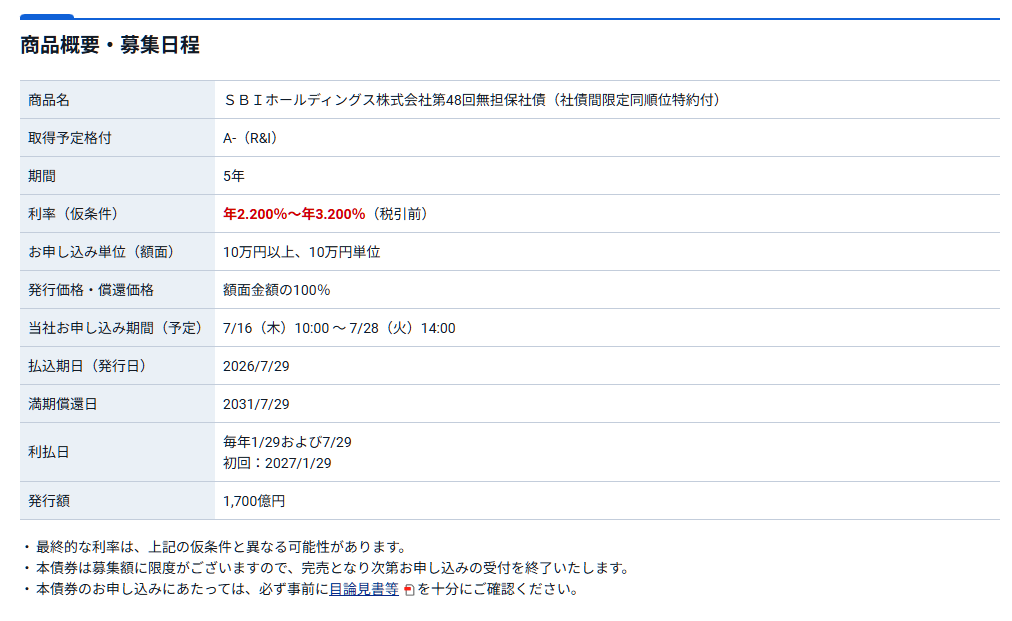
Task: Click the blue active tab indicator above heading
Action: 47,17
